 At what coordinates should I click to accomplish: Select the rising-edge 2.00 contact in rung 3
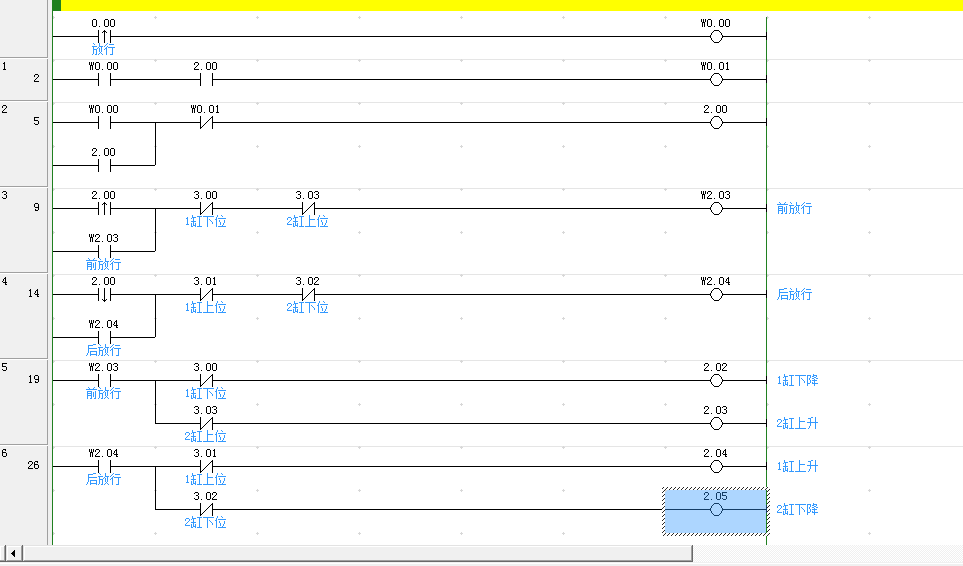point(103,209)
